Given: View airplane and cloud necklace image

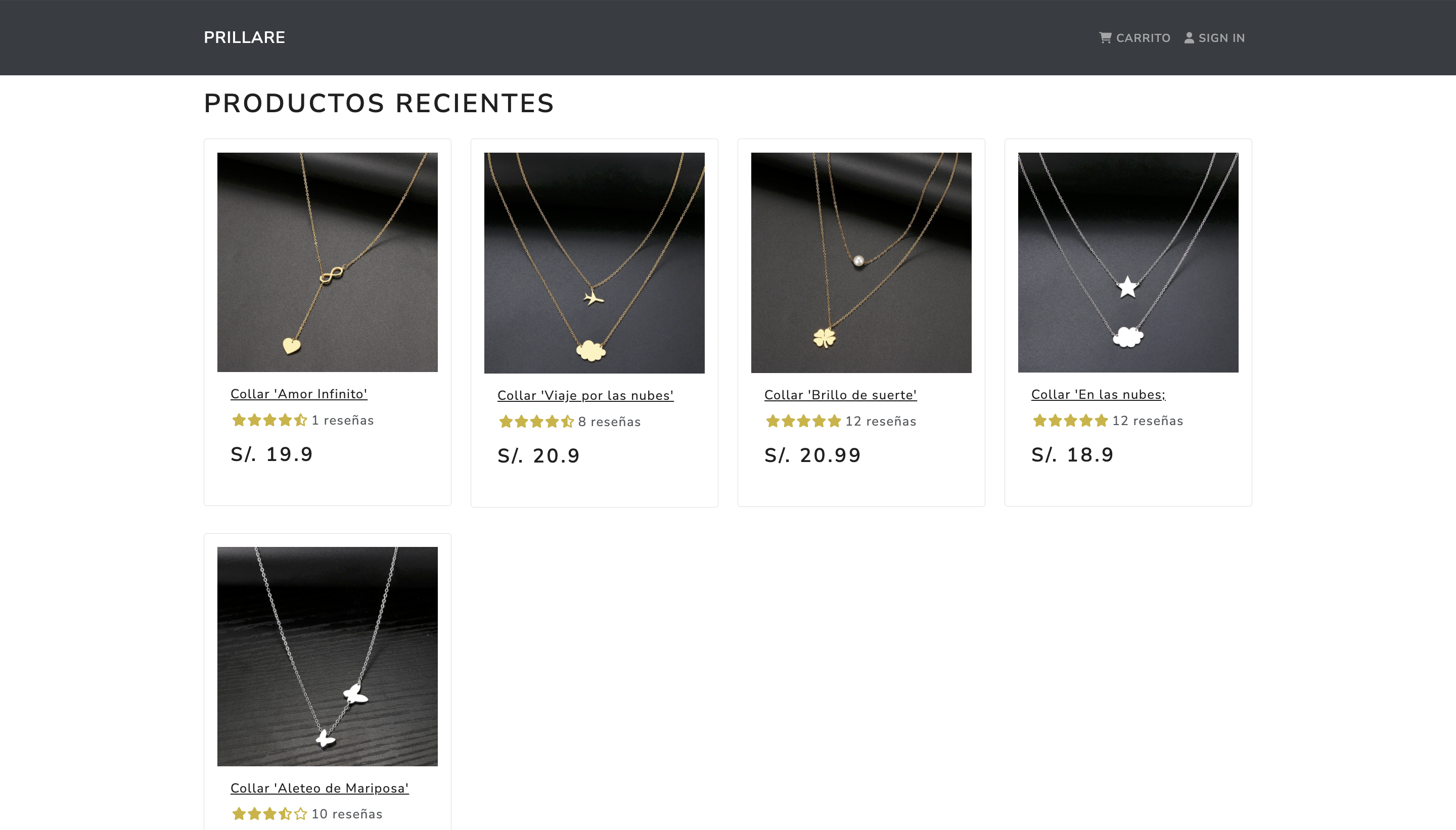Looking at the screenshot, I should (x=594, y=263).
